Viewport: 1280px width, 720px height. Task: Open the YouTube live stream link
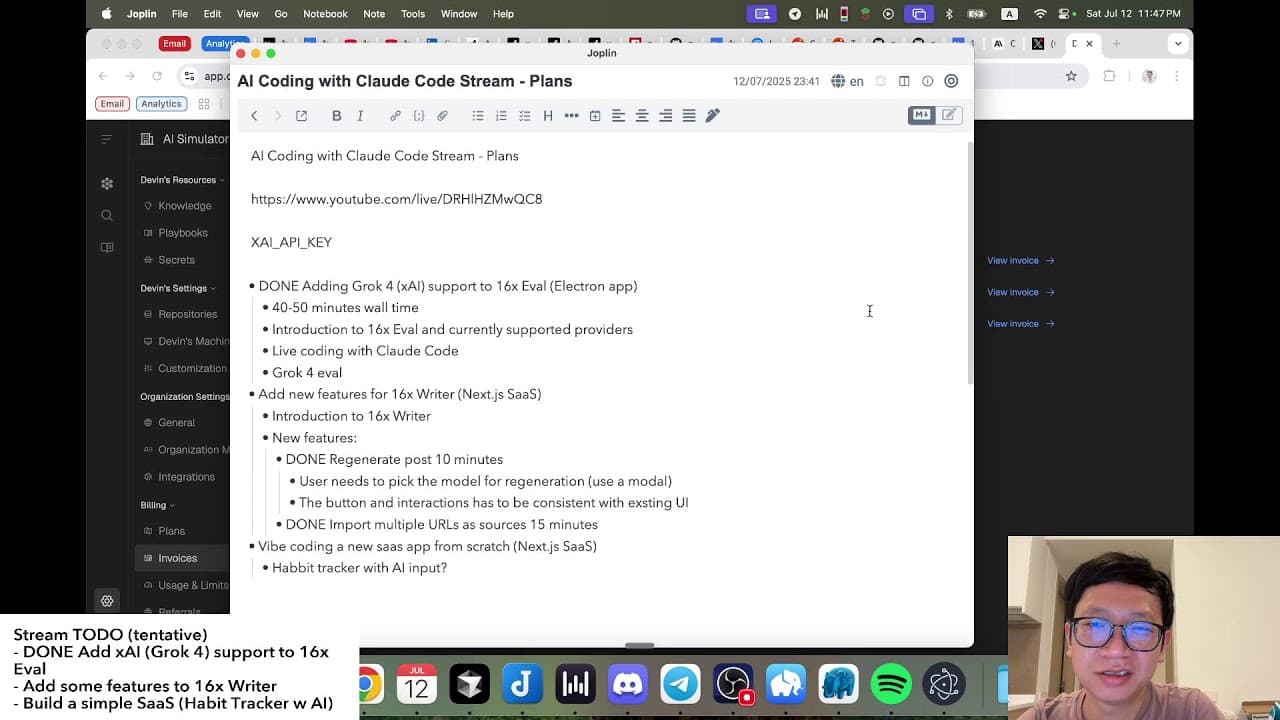(396, 199)
